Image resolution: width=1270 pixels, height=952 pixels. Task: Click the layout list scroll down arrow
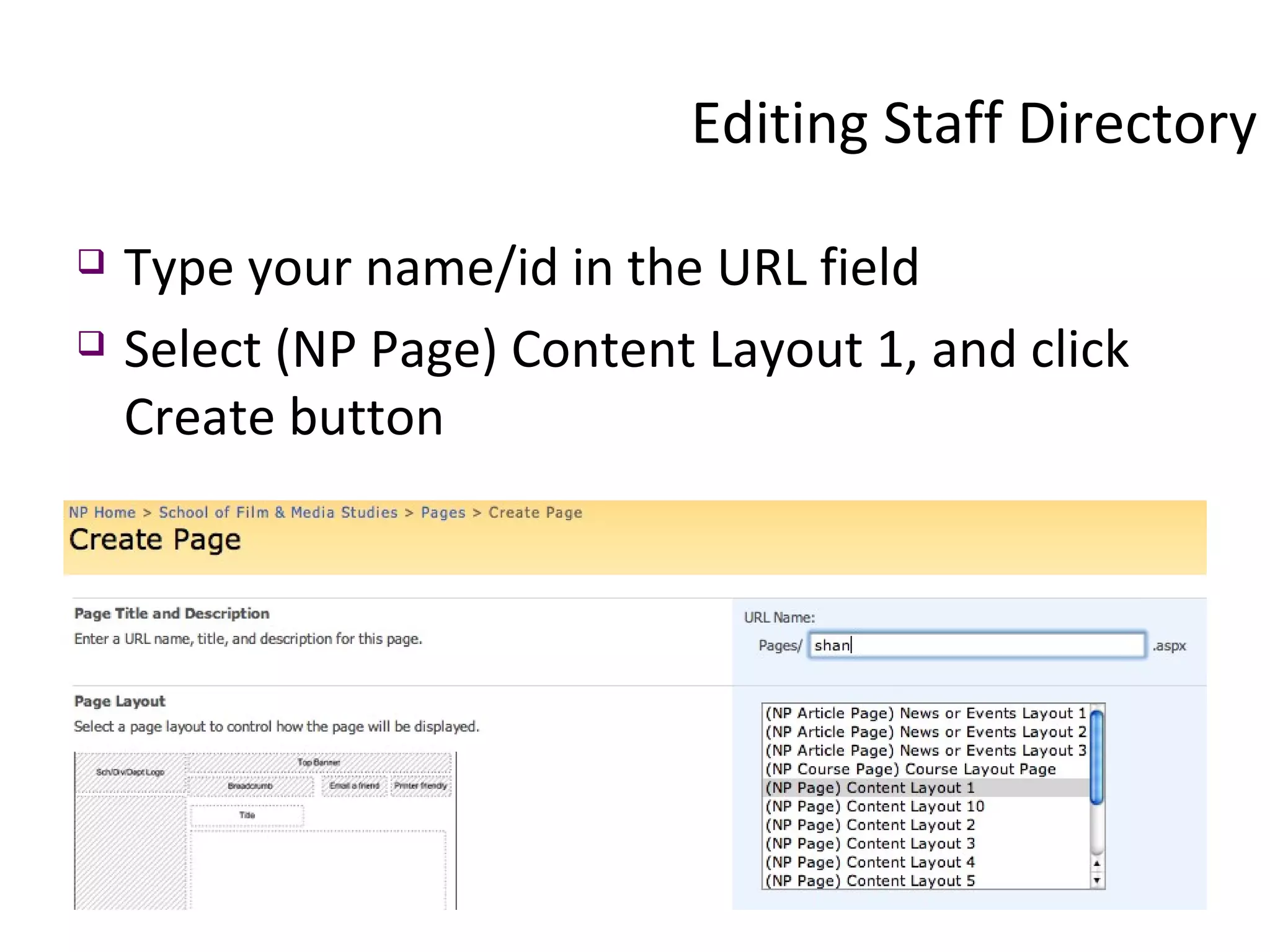pos(1097,881)
